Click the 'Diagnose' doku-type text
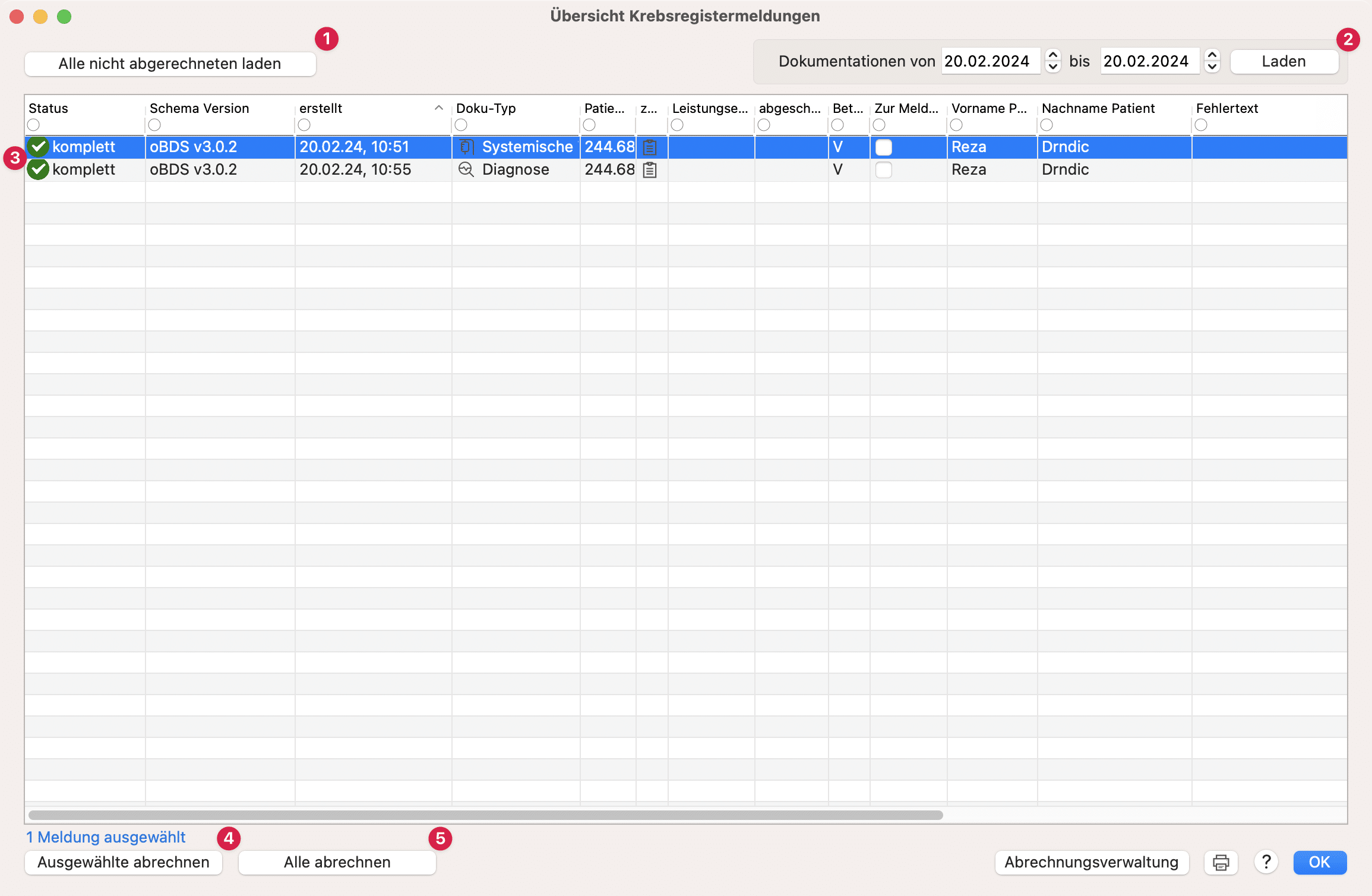Image resolution: width=1372 pixels, height=896 pixels. pyautogui.click(x=516, y=169)
